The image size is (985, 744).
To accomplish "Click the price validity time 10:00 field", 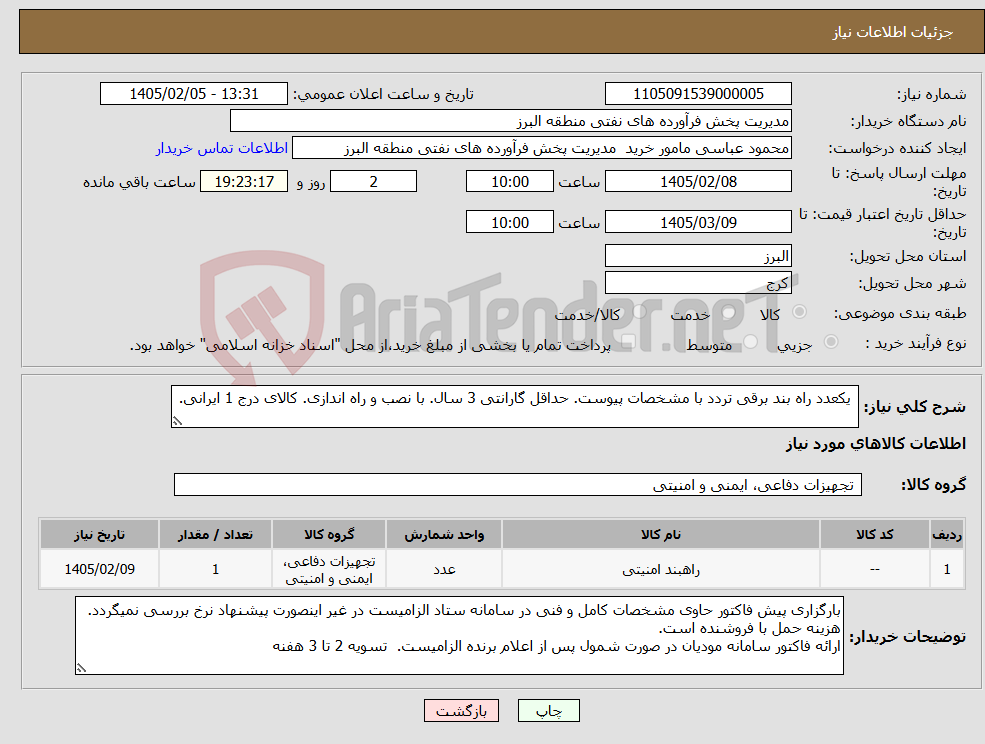I will pos(509,222).
